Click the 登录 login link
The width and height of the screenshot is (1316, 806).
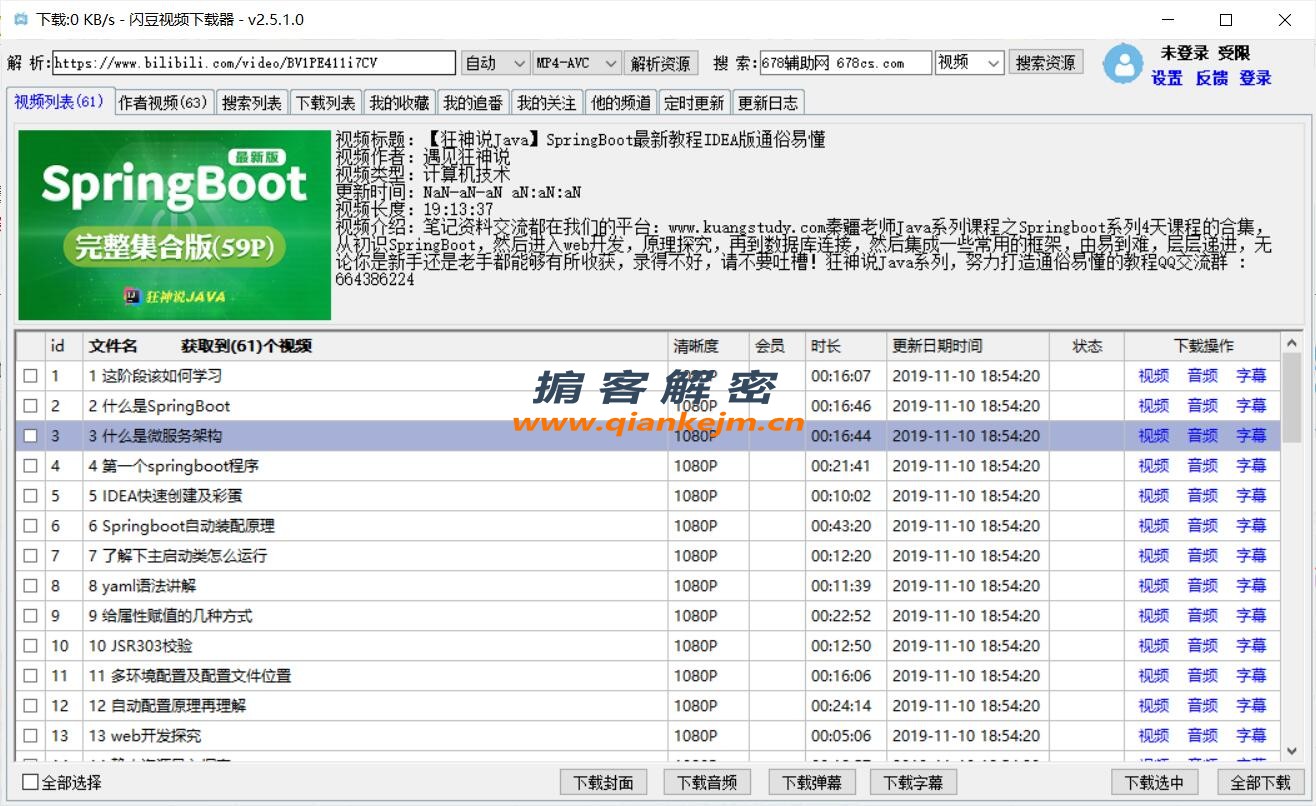(1255, 78)
